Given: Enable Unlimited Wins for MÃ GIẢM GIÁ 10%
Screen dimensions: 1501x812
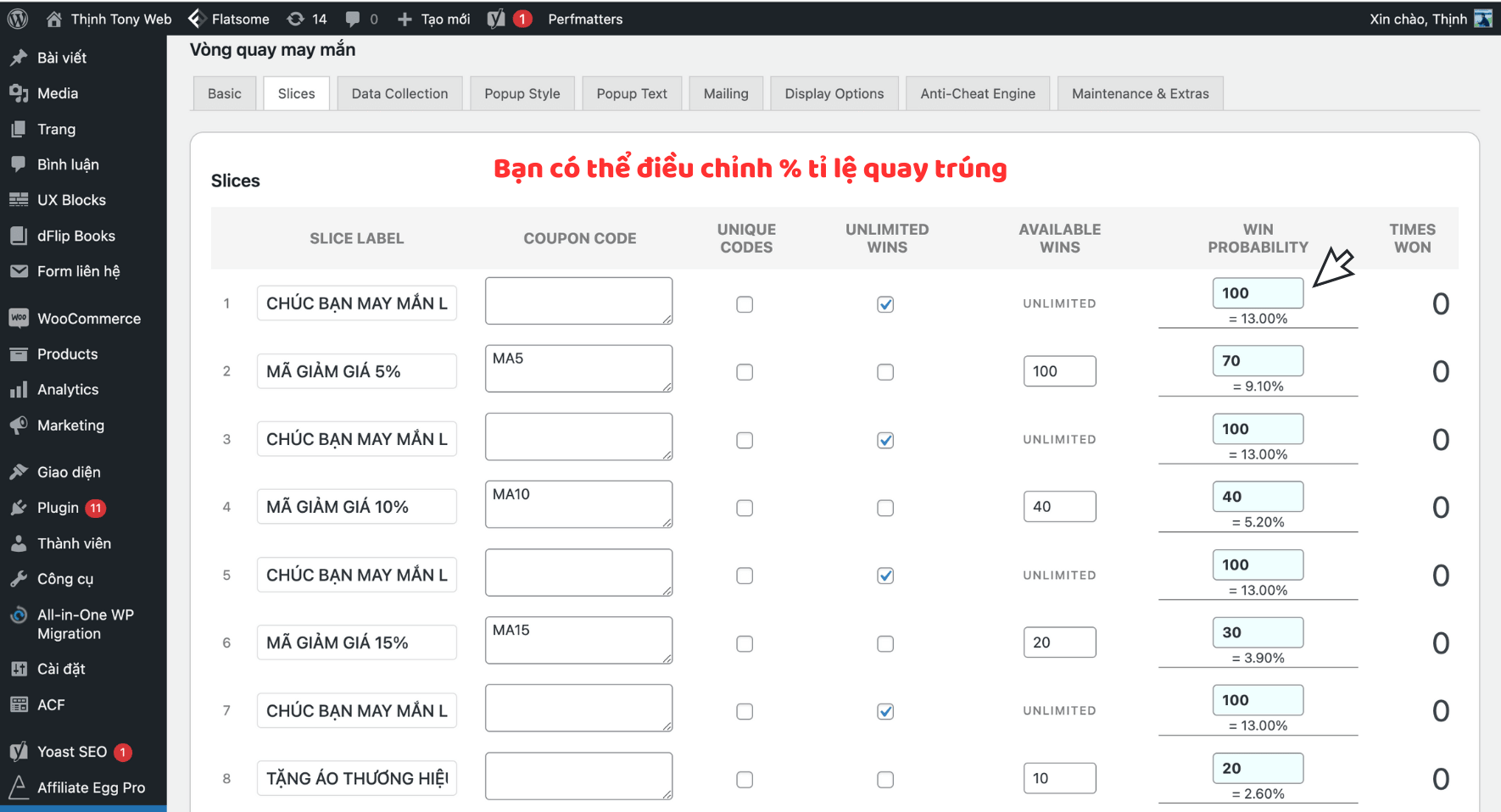Looking at the screenshot, I should point(885,508).
